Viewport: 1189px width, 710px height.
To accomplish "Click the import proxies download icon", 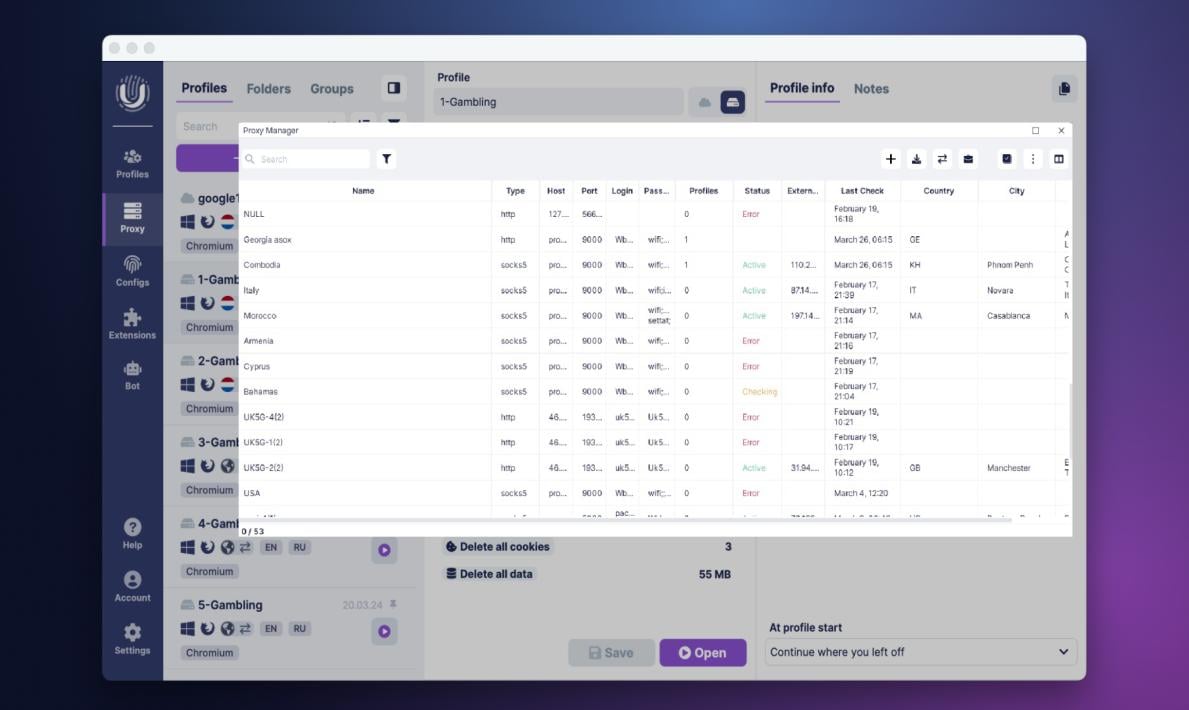I will 916,159.
